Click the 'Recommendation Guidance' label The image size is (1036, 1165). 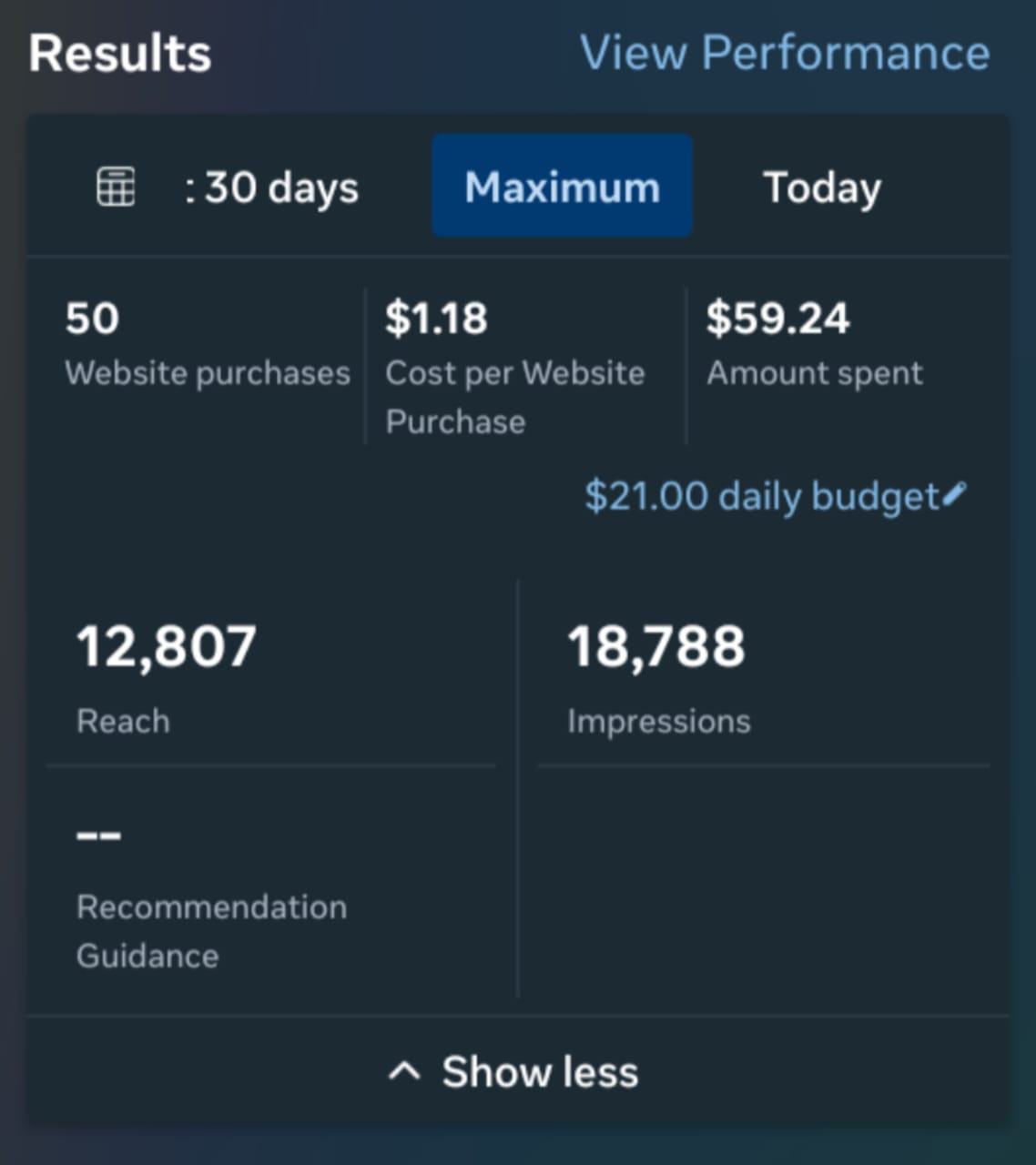[x=211, y=931]
